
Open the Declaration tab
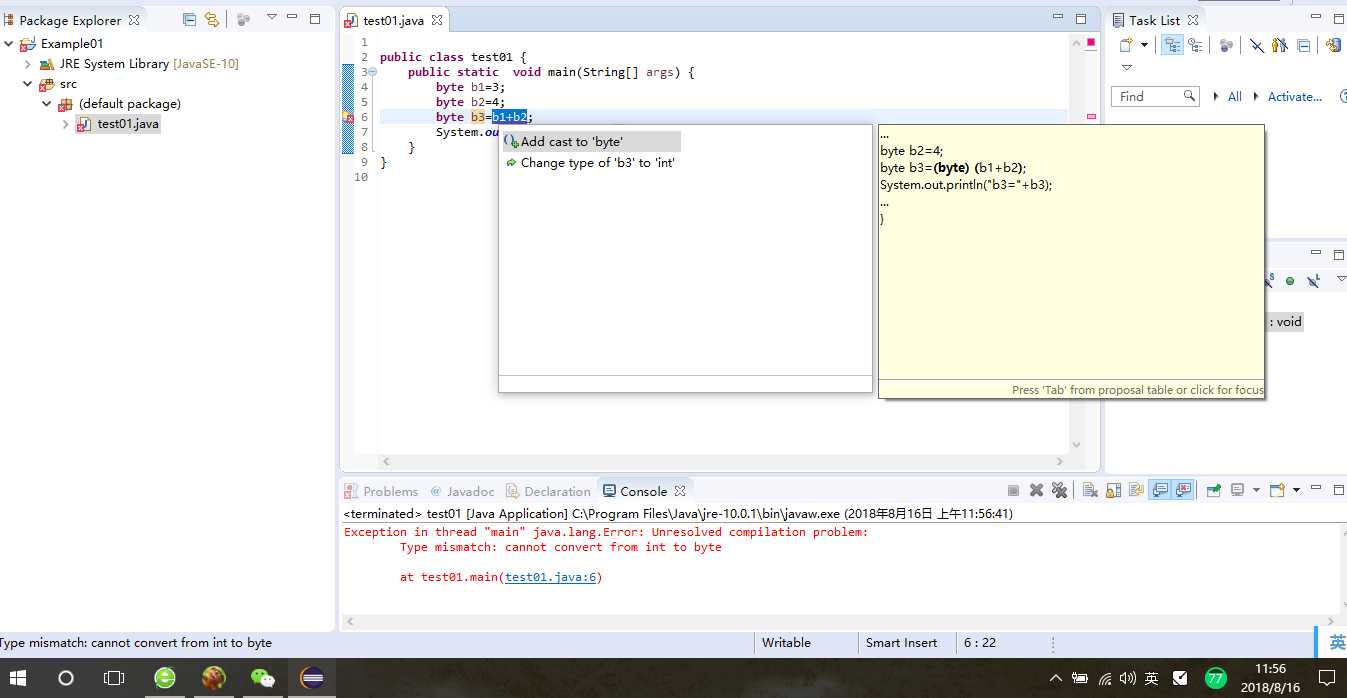pos(548,491)
